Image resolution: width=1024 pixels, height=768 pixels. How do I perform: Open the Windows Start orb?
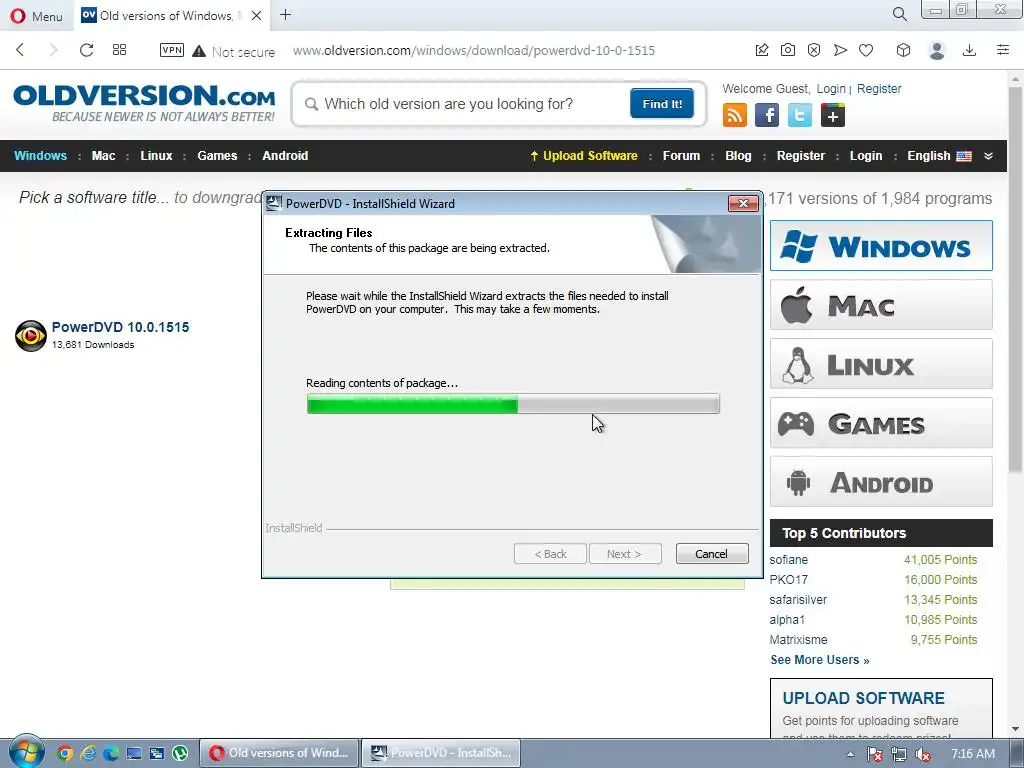(26, 752)
